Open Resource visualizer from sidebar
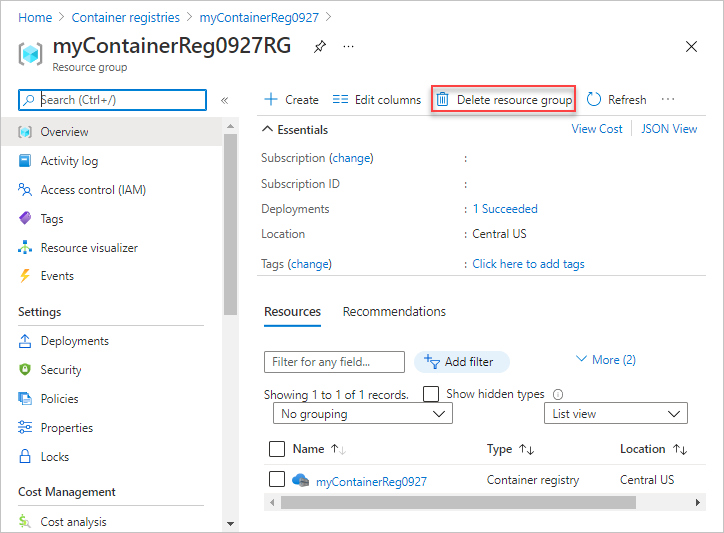 [x=89, y=248]
